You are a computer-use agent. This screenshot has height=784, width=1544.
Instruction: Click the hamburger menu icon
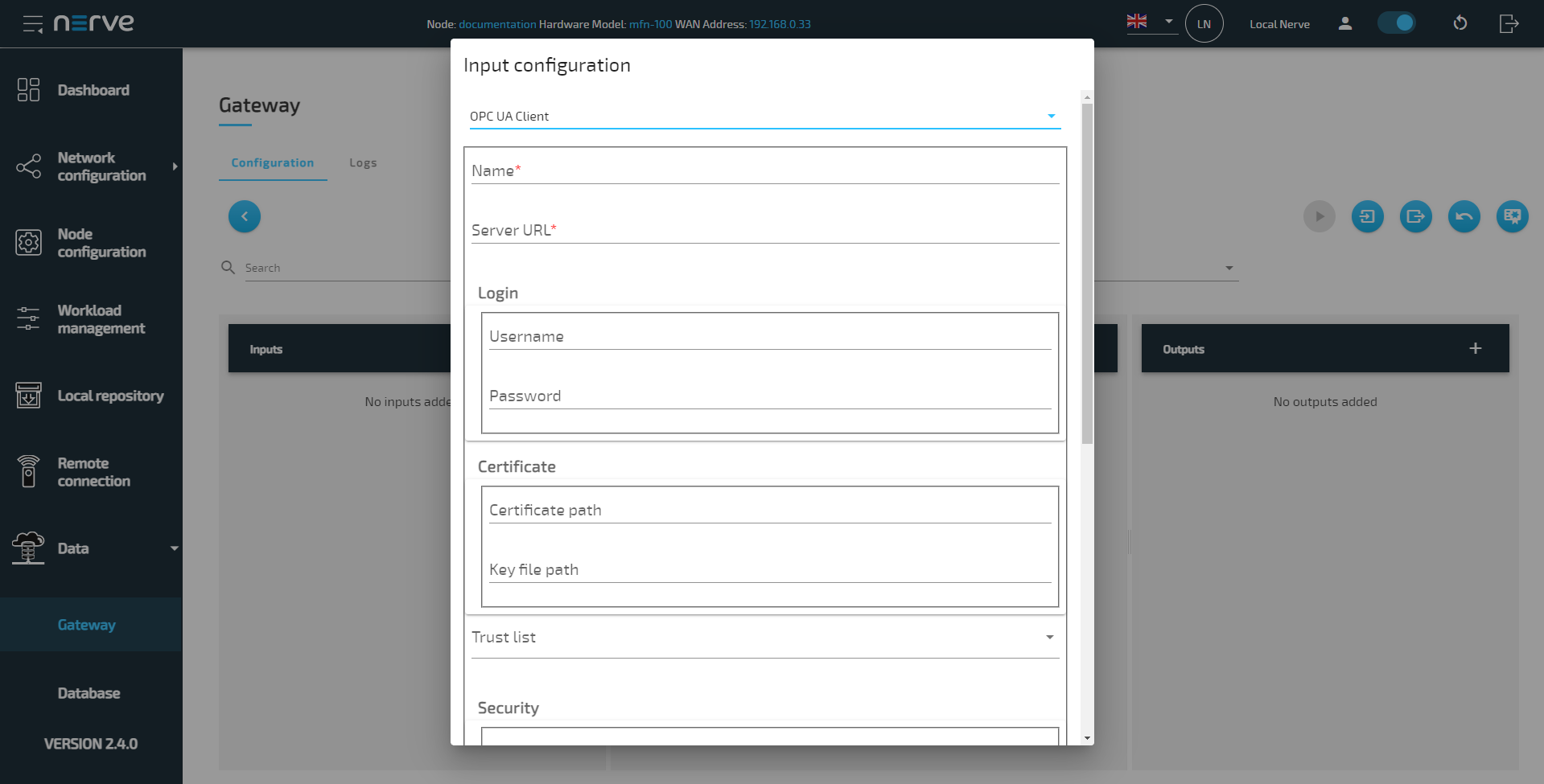click(x=32, y=24)
